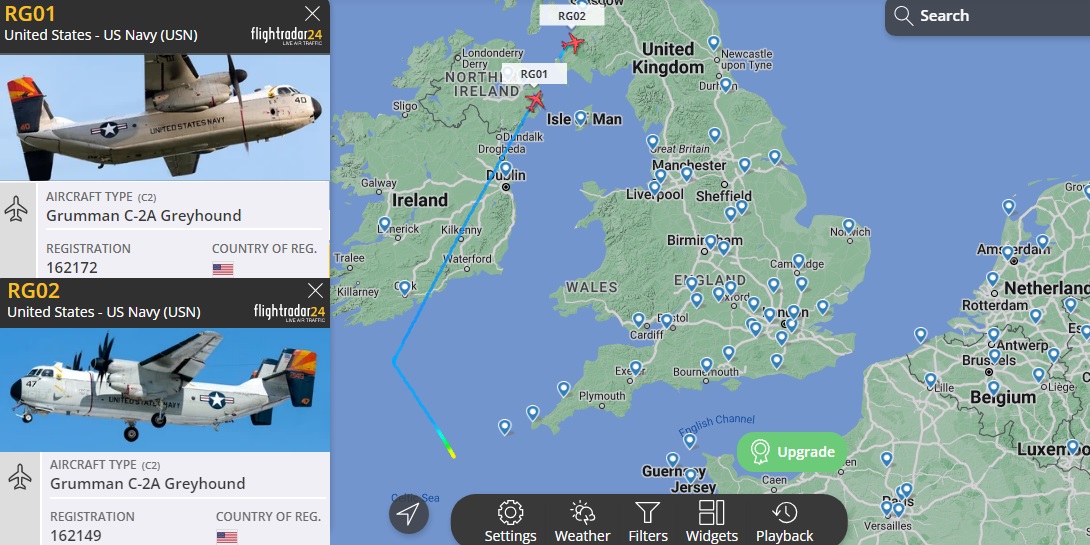Click the RG02 map label

(571, 15)
